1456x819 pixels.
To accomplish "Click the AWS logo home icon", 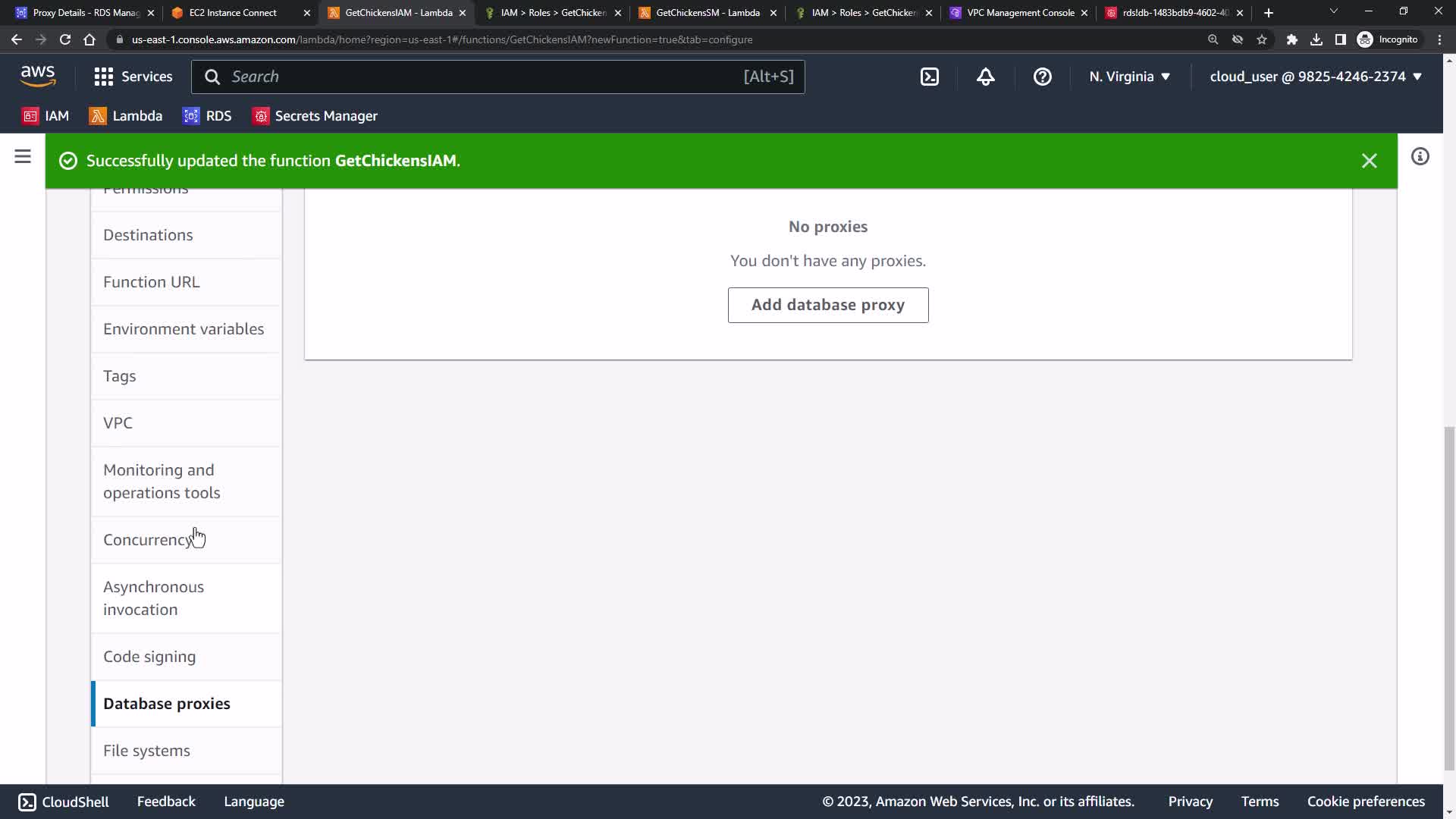I will click(x=38, y=76).
